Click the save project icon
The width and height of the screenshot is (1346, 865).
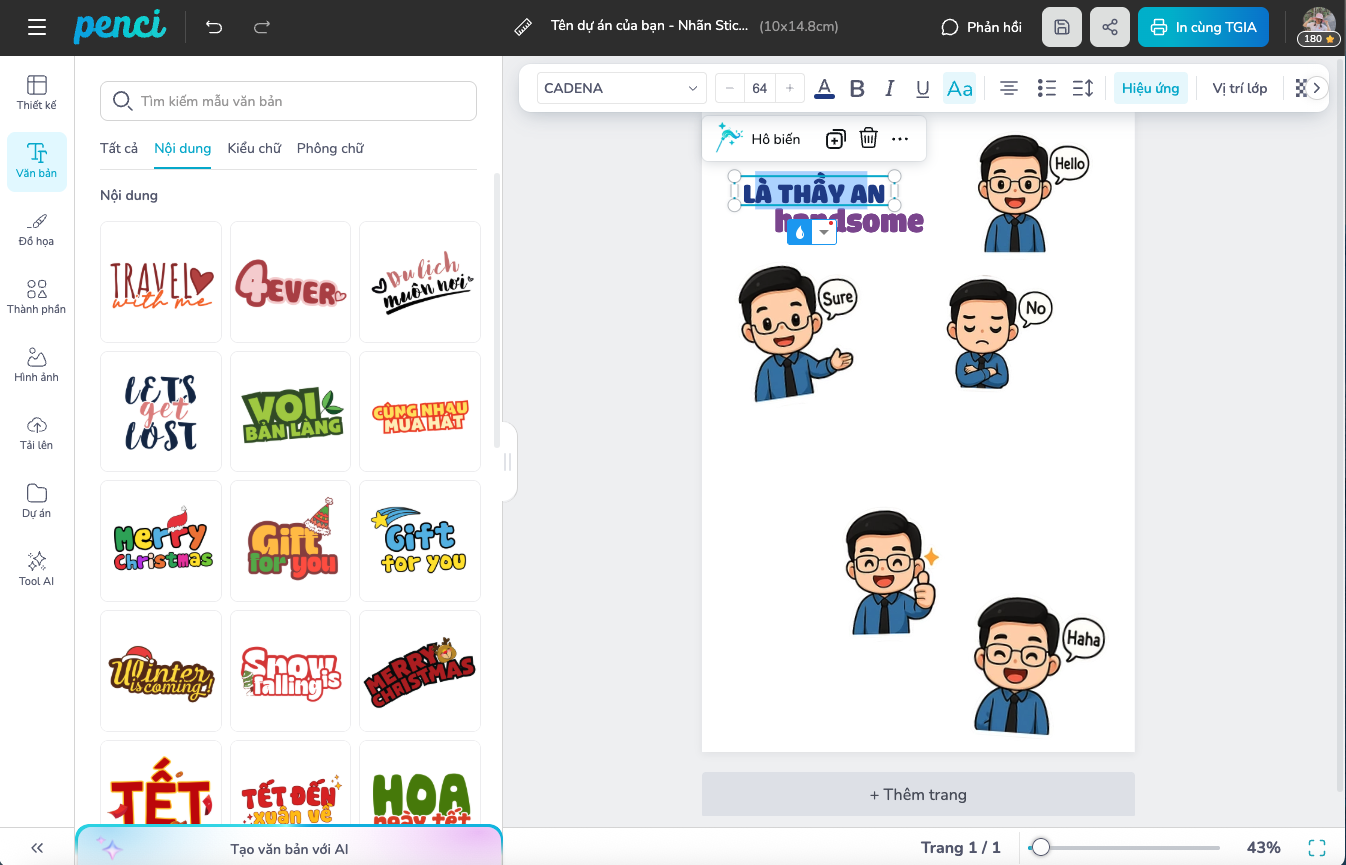point(1062,27)
